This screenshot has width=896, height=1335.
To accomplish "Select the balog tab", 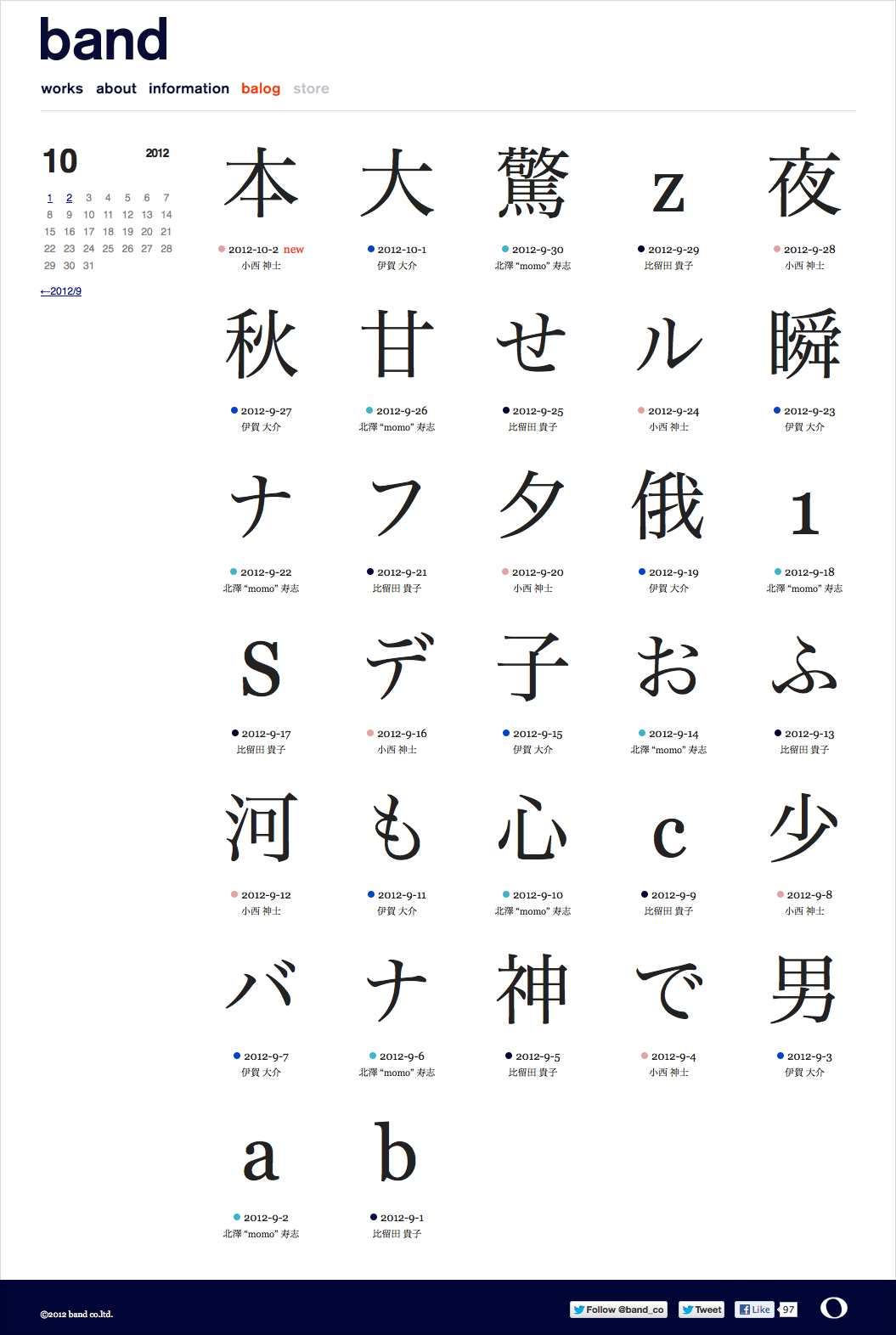I will 261,88.
